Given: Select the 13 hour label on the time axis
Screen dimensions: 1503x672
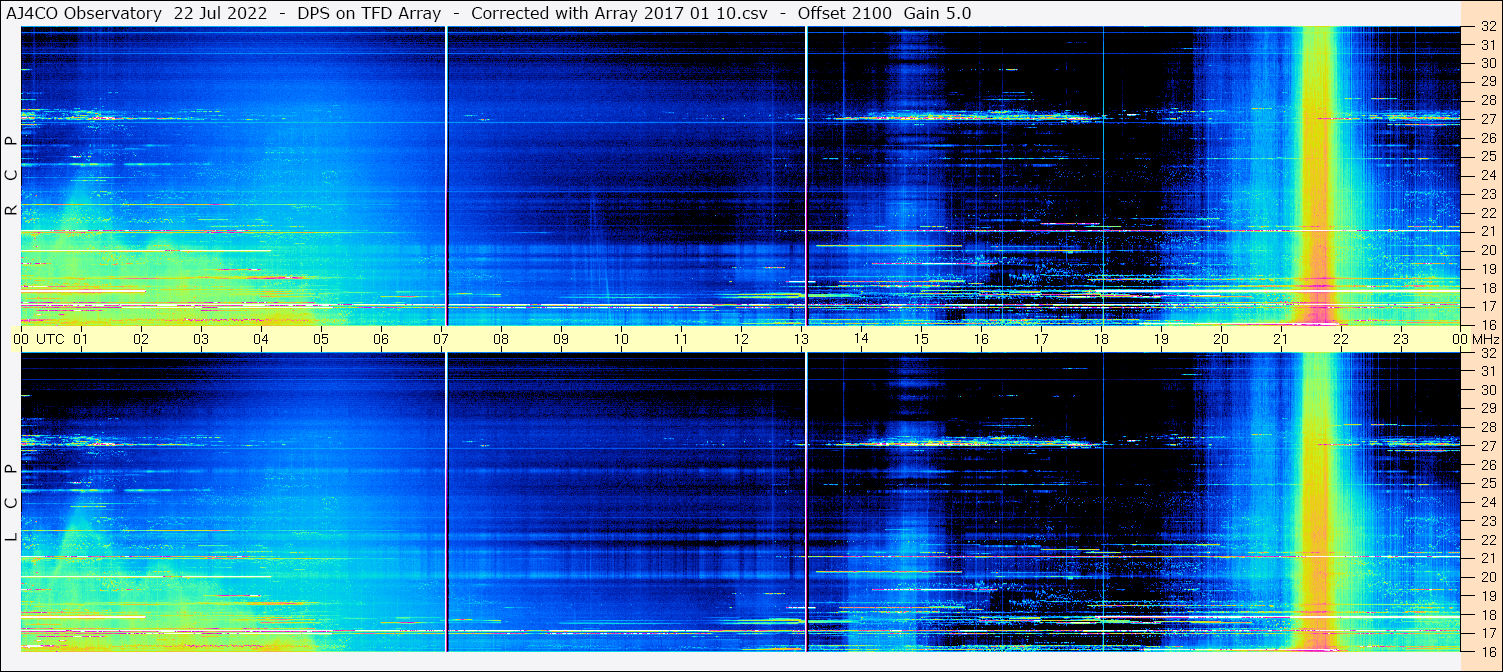Looking at the screenshot, I should tap(801, 339).
